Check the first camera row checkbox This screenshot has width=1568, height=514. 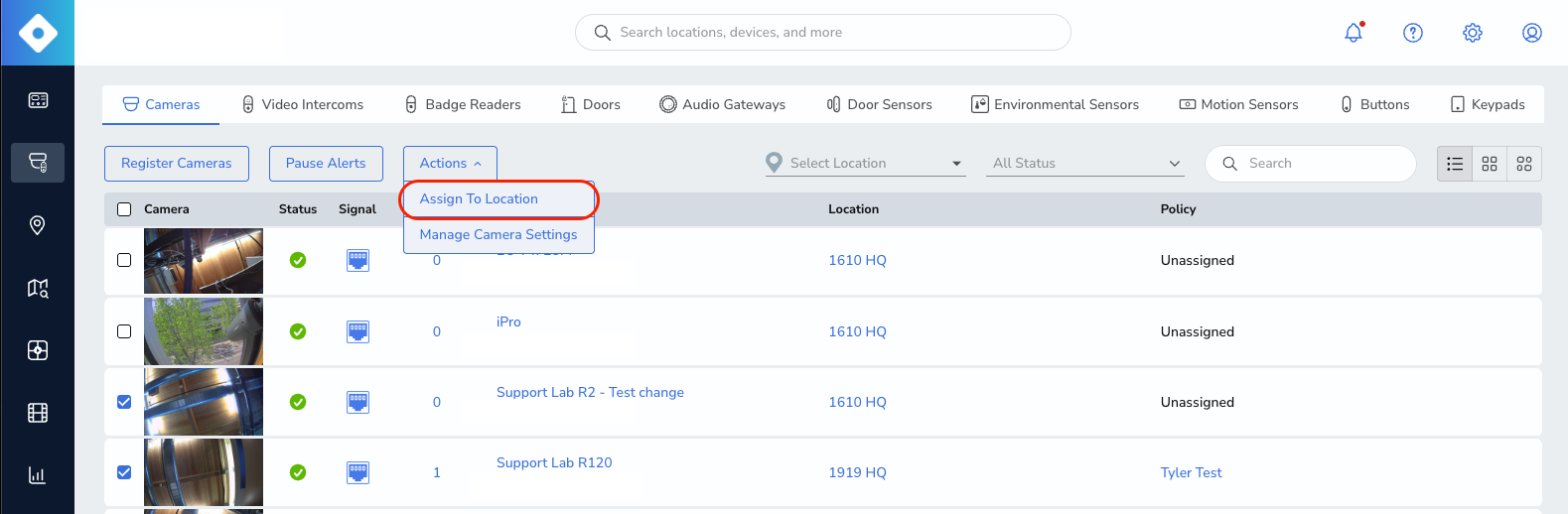[x=124, y=260]
